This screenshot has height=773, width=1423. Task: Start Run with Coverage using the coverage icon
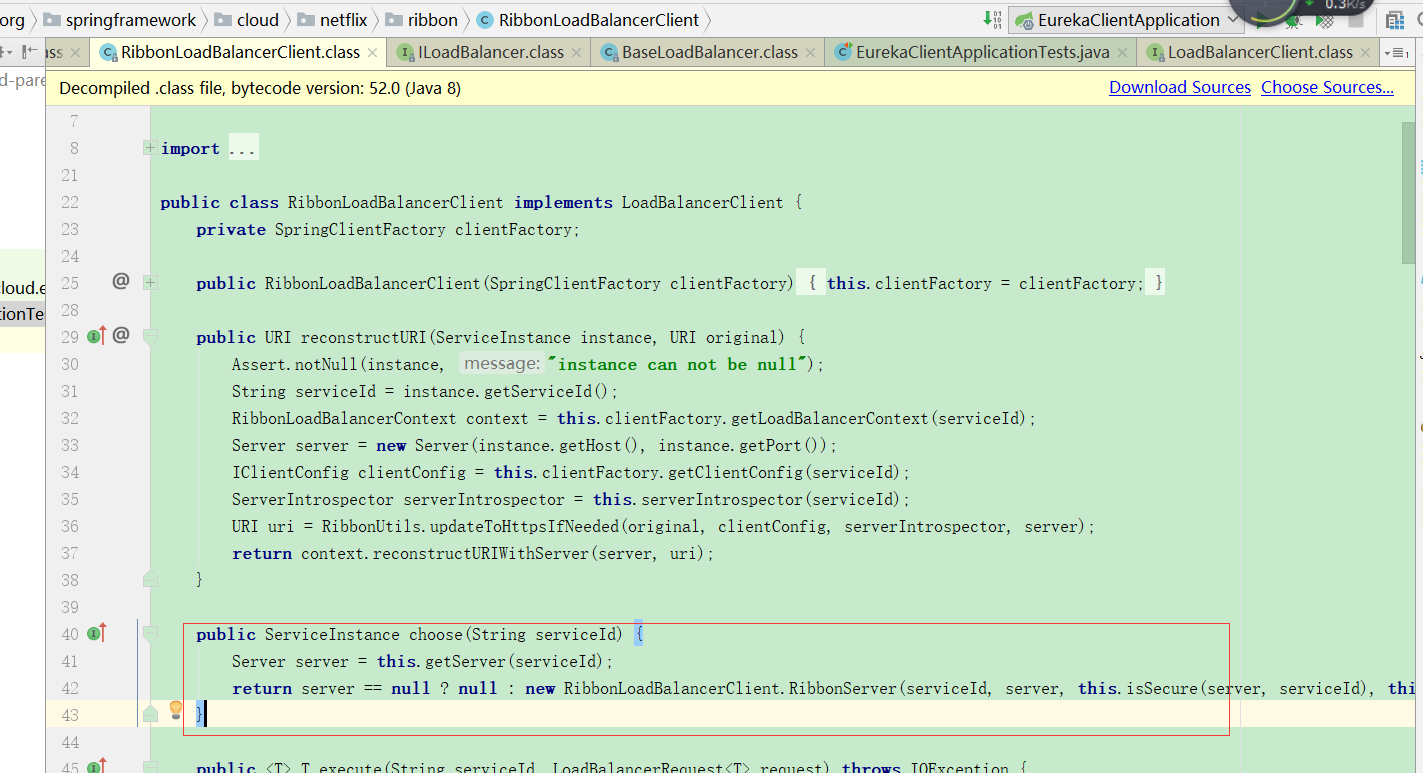1325,20
